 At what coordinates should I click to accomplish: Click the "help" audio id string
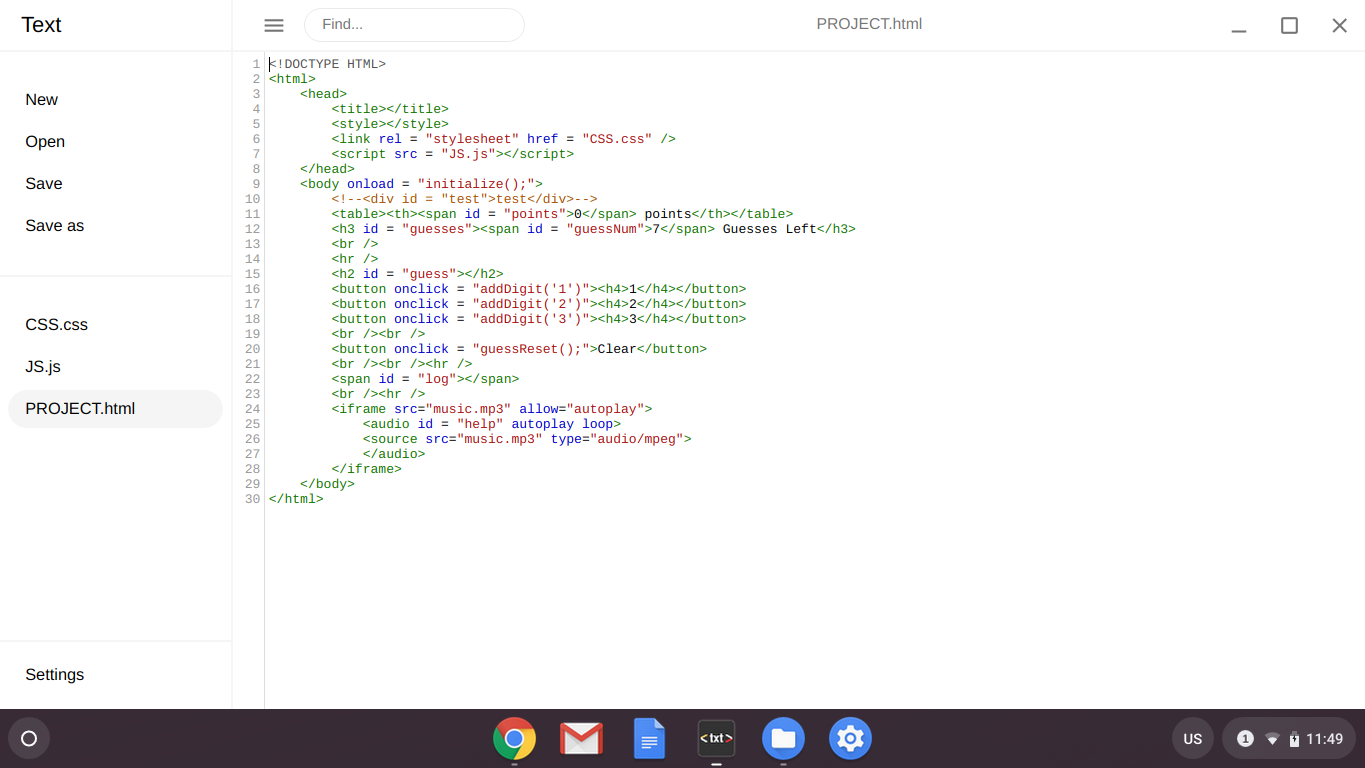[480, 424]
